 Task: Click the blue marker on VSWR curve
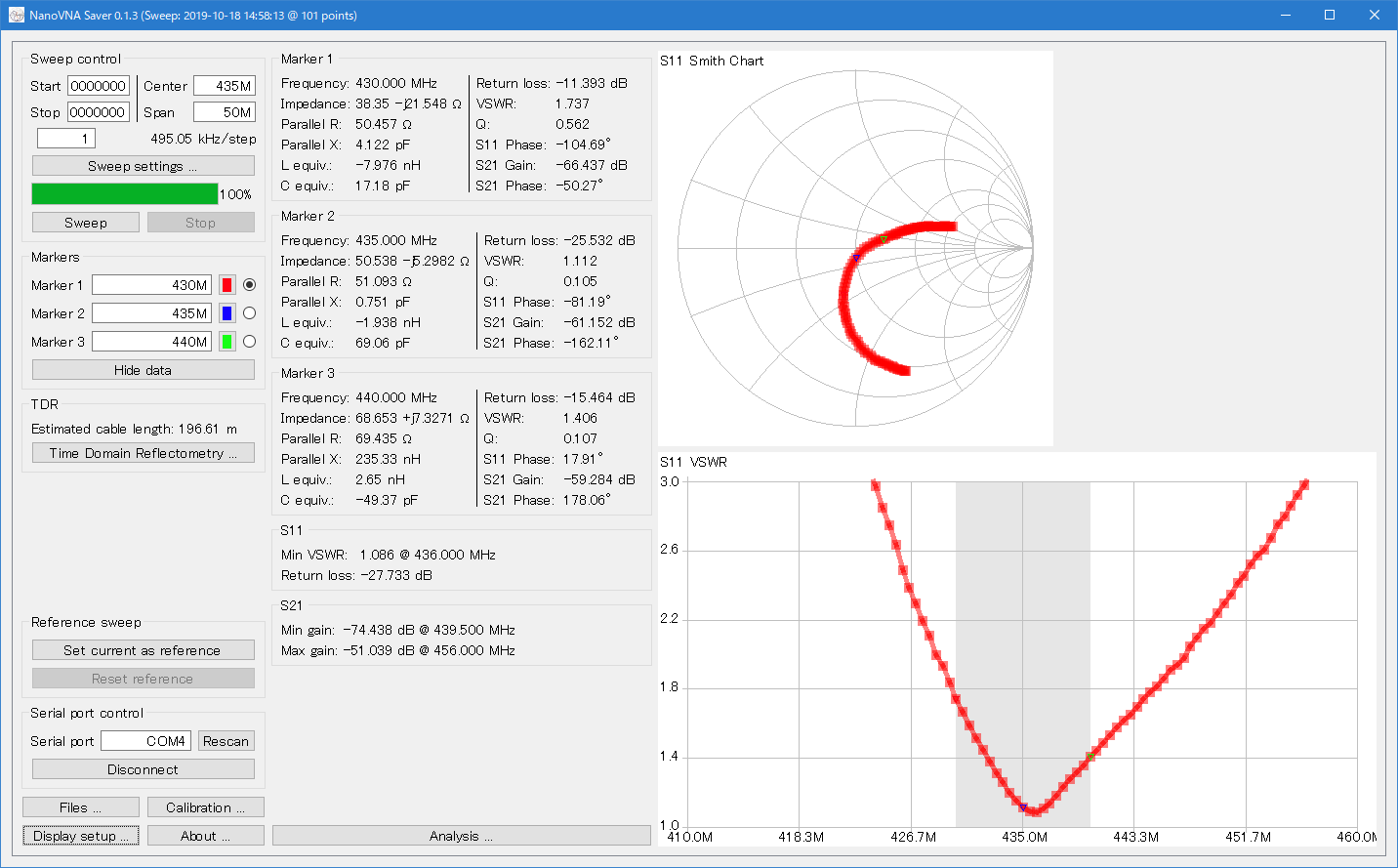point(1023,807)
